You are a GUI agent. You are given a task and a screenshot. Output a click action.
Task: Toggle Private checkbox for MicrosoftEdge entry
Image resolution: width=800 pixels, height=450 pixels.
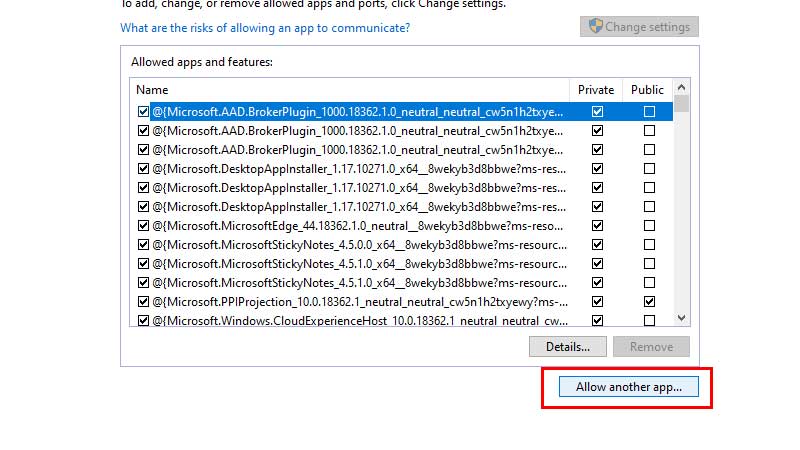coord(597,226)
